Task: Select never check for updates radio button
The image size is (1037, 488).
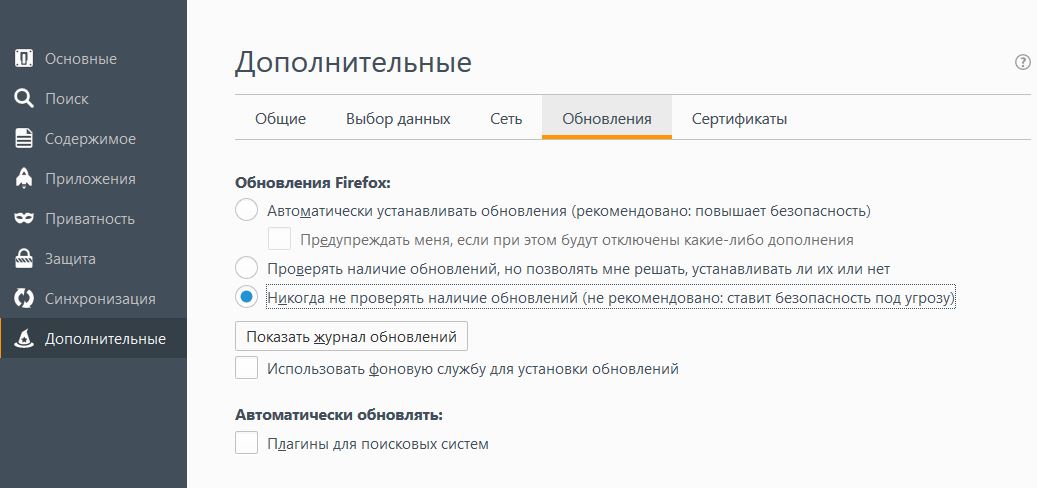Action: coord(246,297)
